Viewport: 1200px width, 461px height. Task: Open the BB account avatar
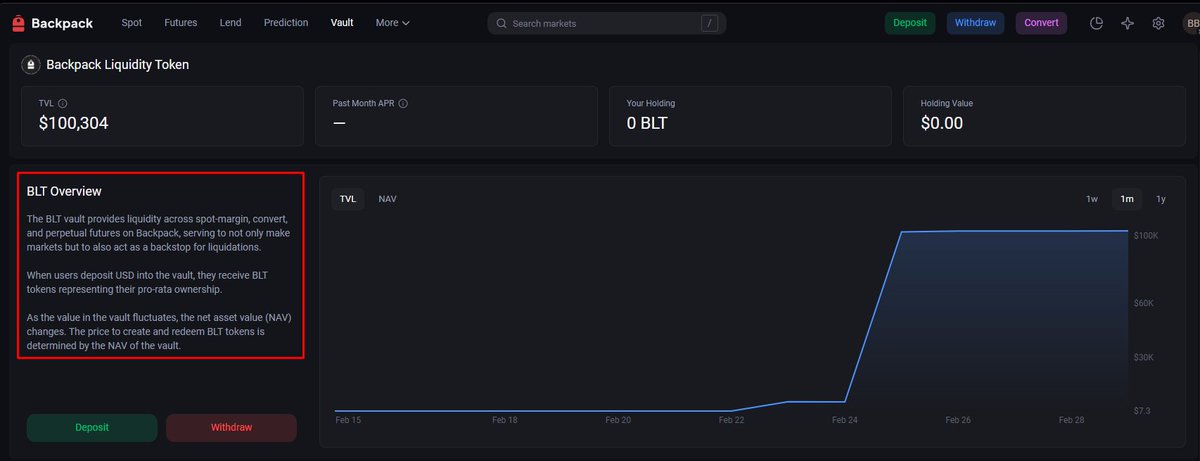pos(1190,23)
